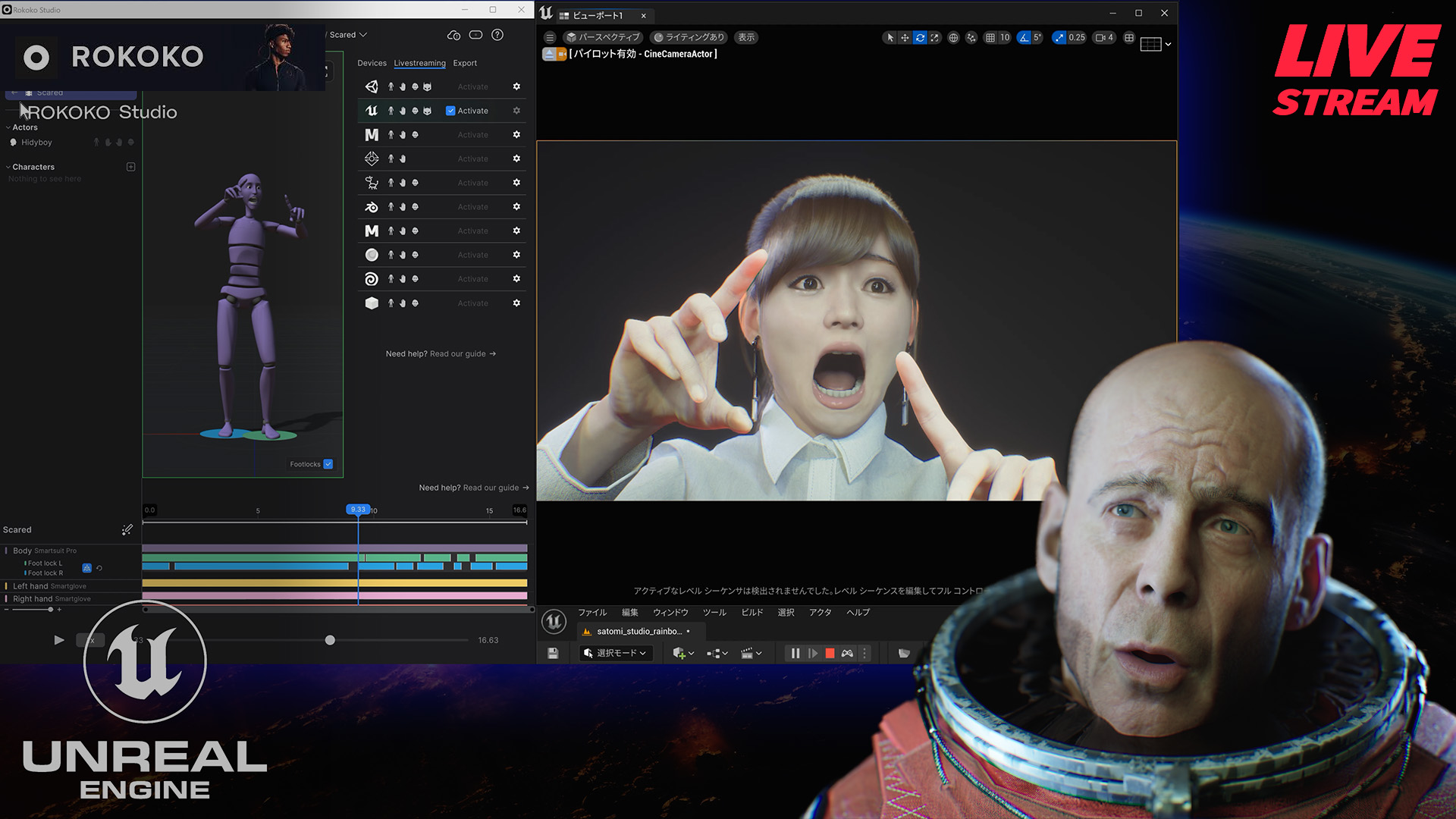This screenshot has height=819, width=1456.
Task: Open the selection mode dropdown in Unreal
Action: point(615,653)
